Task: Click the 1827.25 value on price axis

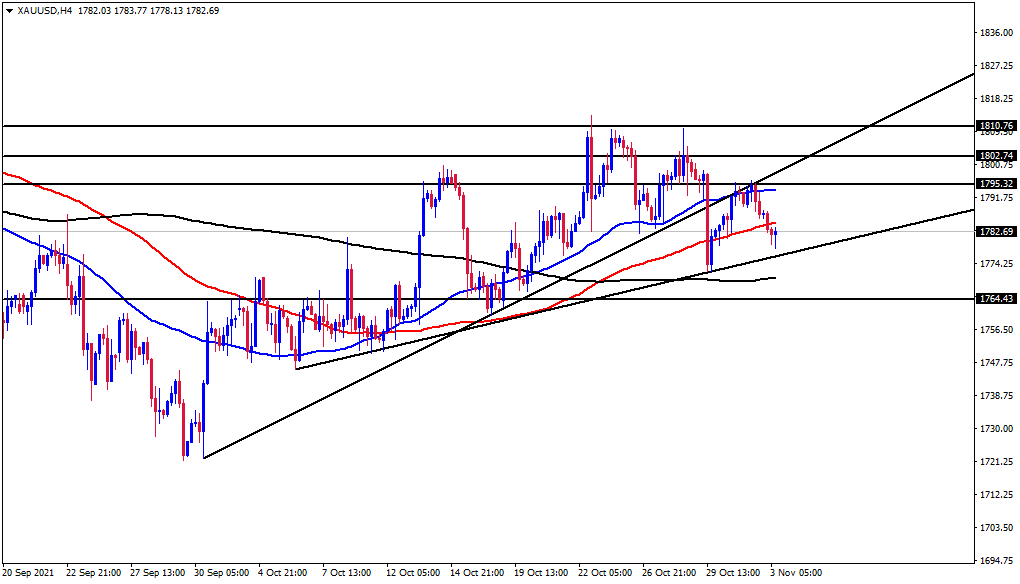Action: (x=997, y=66)
